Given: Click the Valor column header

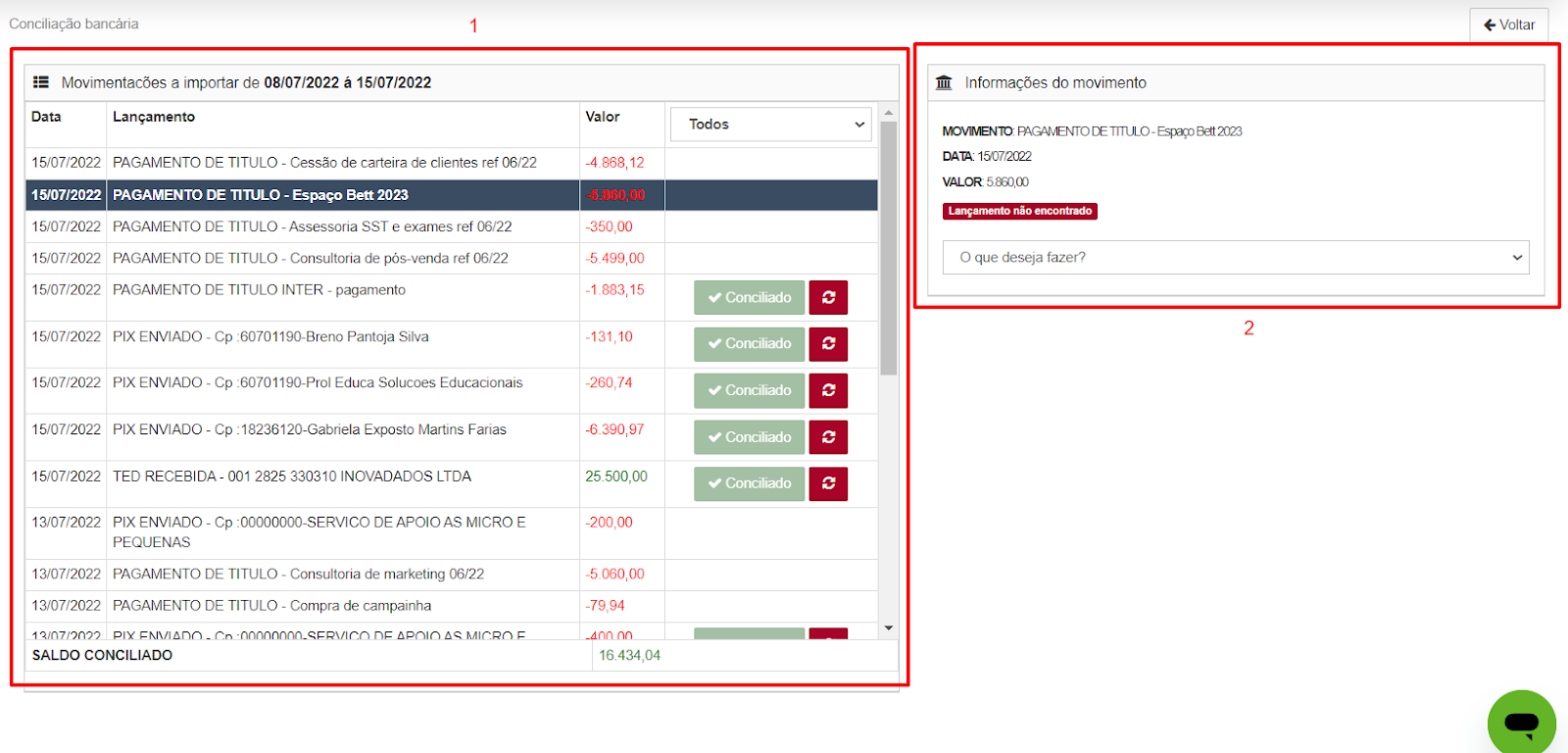Looking at the screenshot, I should (x=603, y=117).
